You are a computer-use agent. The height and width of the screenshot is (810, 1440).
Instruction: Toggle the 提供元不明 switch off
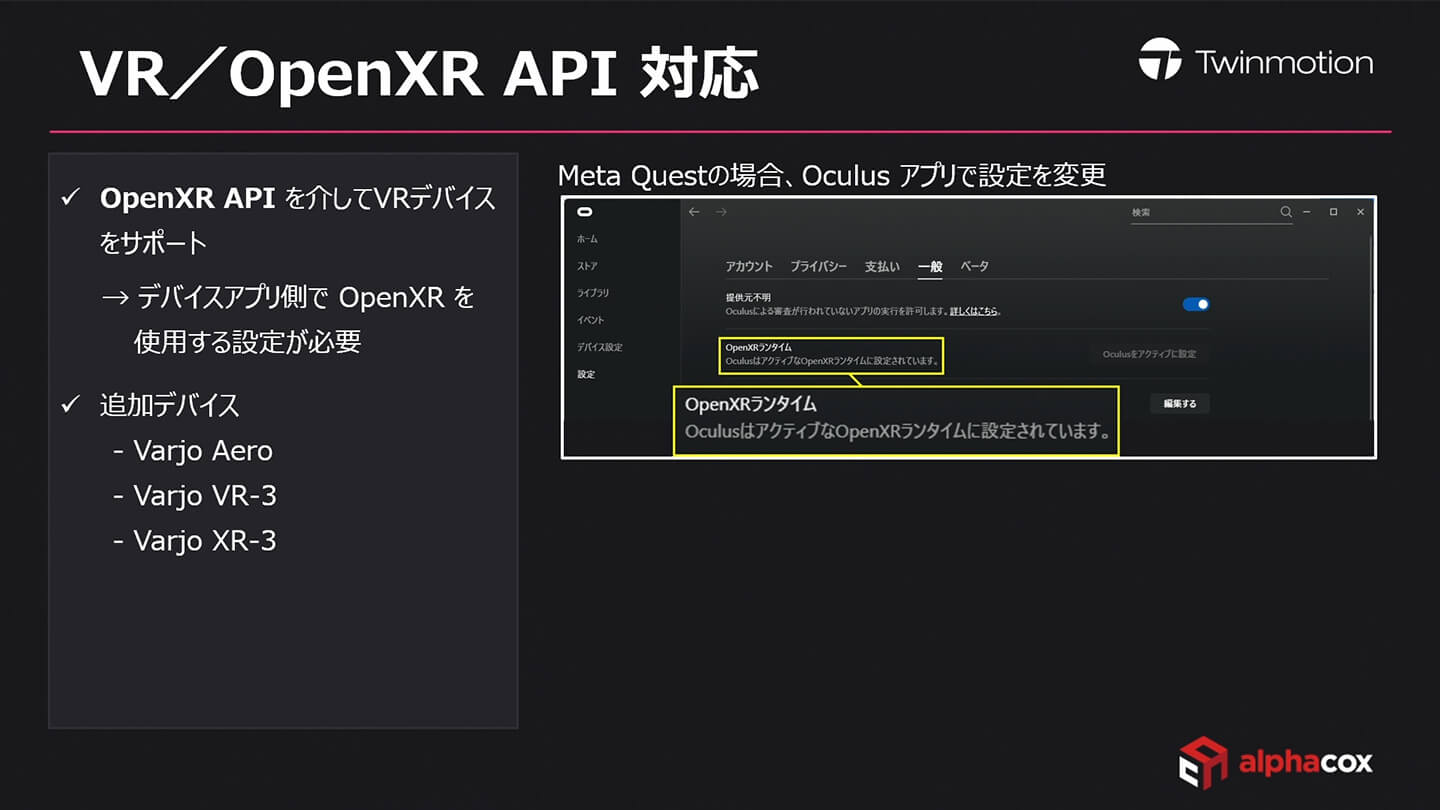pos(1196,304)
